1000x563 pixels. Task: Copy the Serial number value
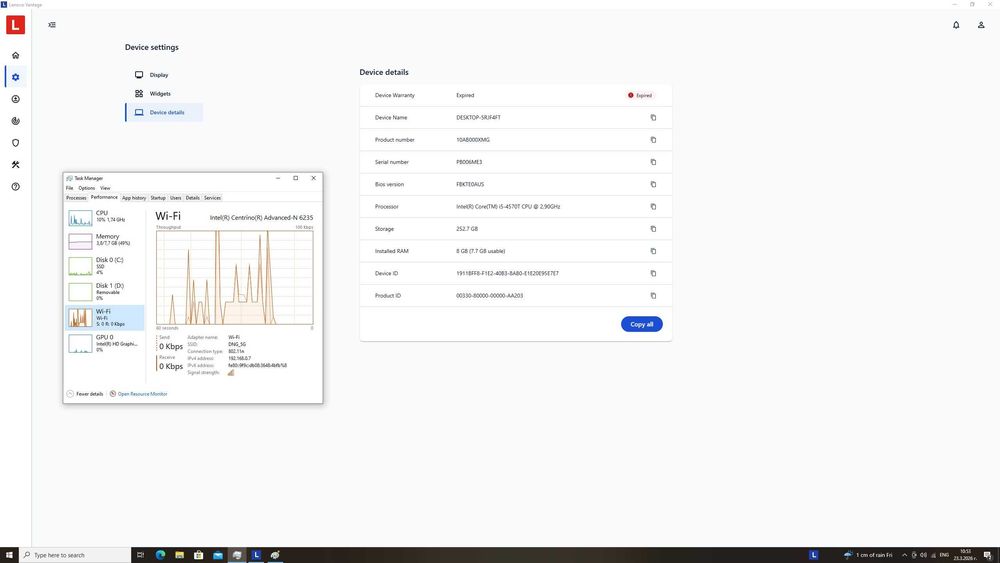pos(653,162)
